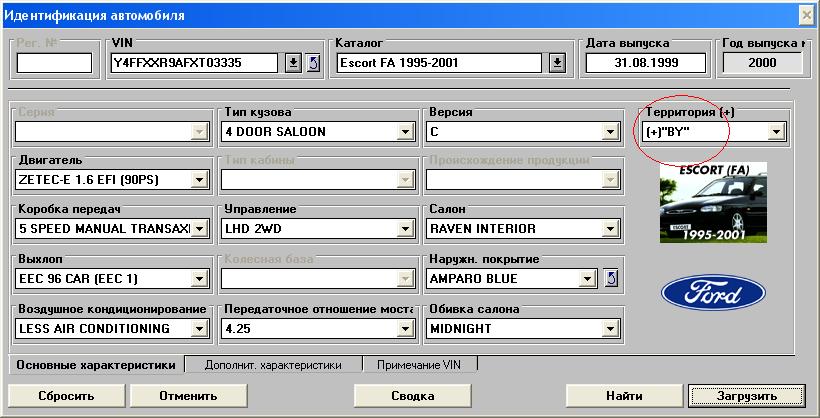Screen dimensions: 820x418
Task: Click the download arrow icon beside the VIN field
Action: (293, 63)
